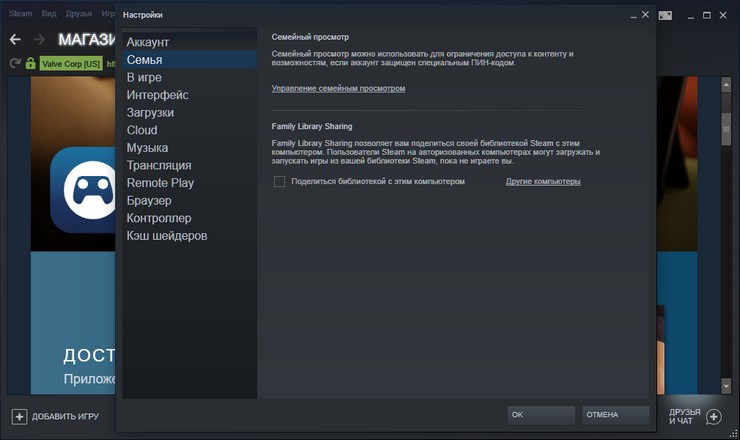Confirm settings with OK button

[x=541, y=415]
